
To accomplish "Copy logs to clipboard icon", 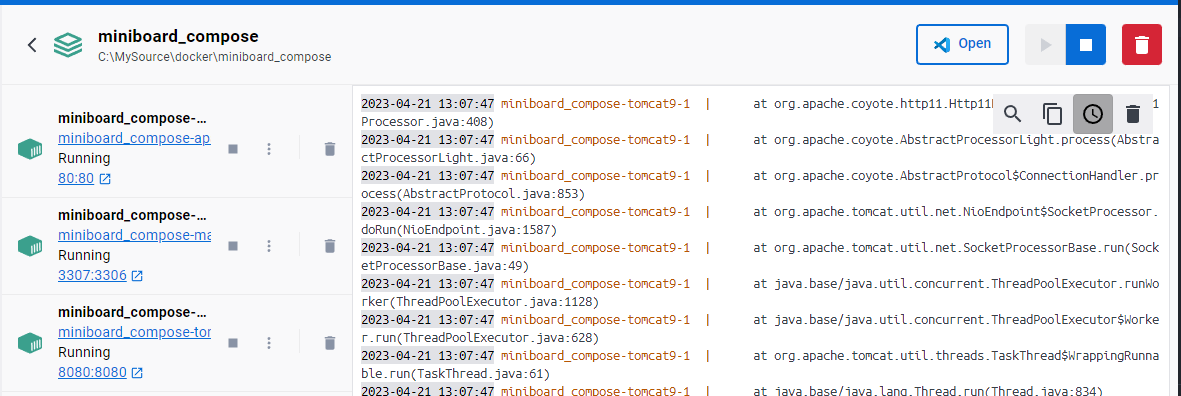I will [x=1052, y=114].
